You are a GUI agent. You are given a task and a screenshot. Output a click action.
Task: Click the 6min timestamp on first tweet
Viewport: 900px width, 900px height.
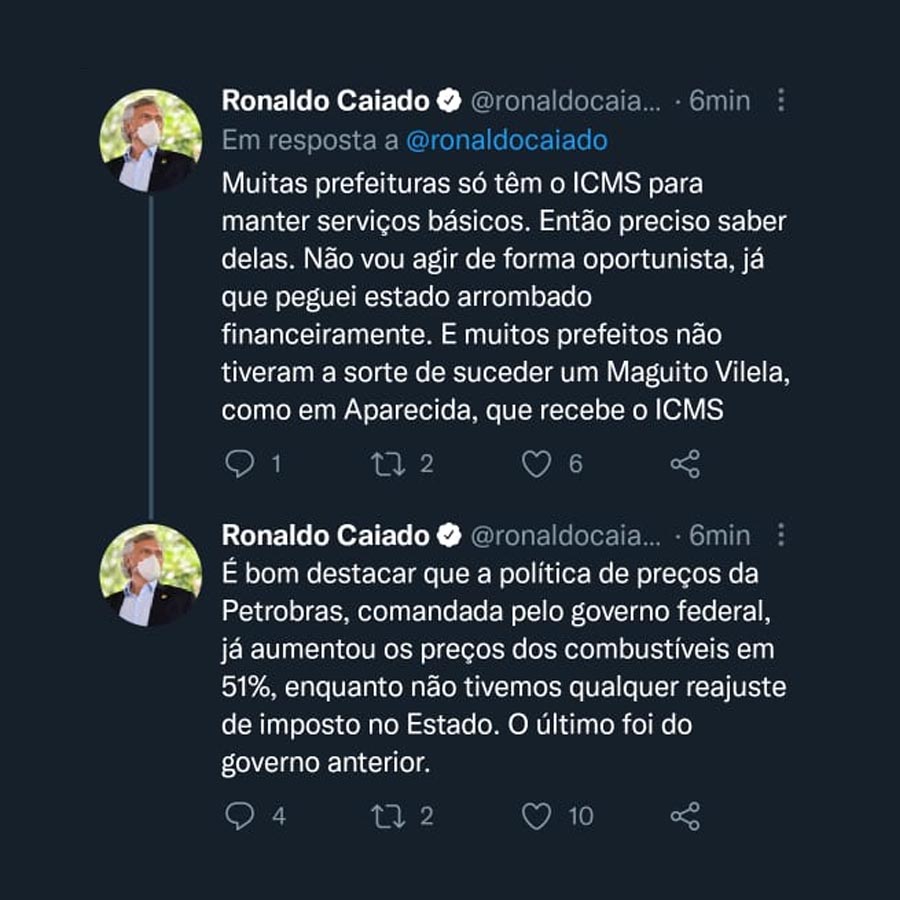click(720, 101)
